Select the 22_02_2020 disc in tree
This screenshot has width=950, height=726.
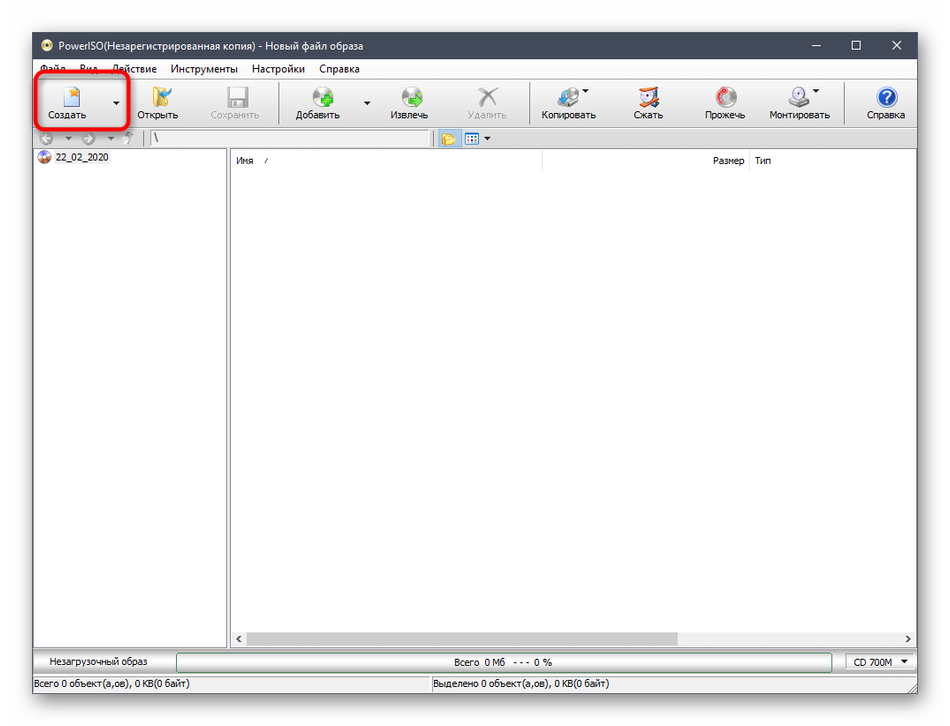pos(81,157)
